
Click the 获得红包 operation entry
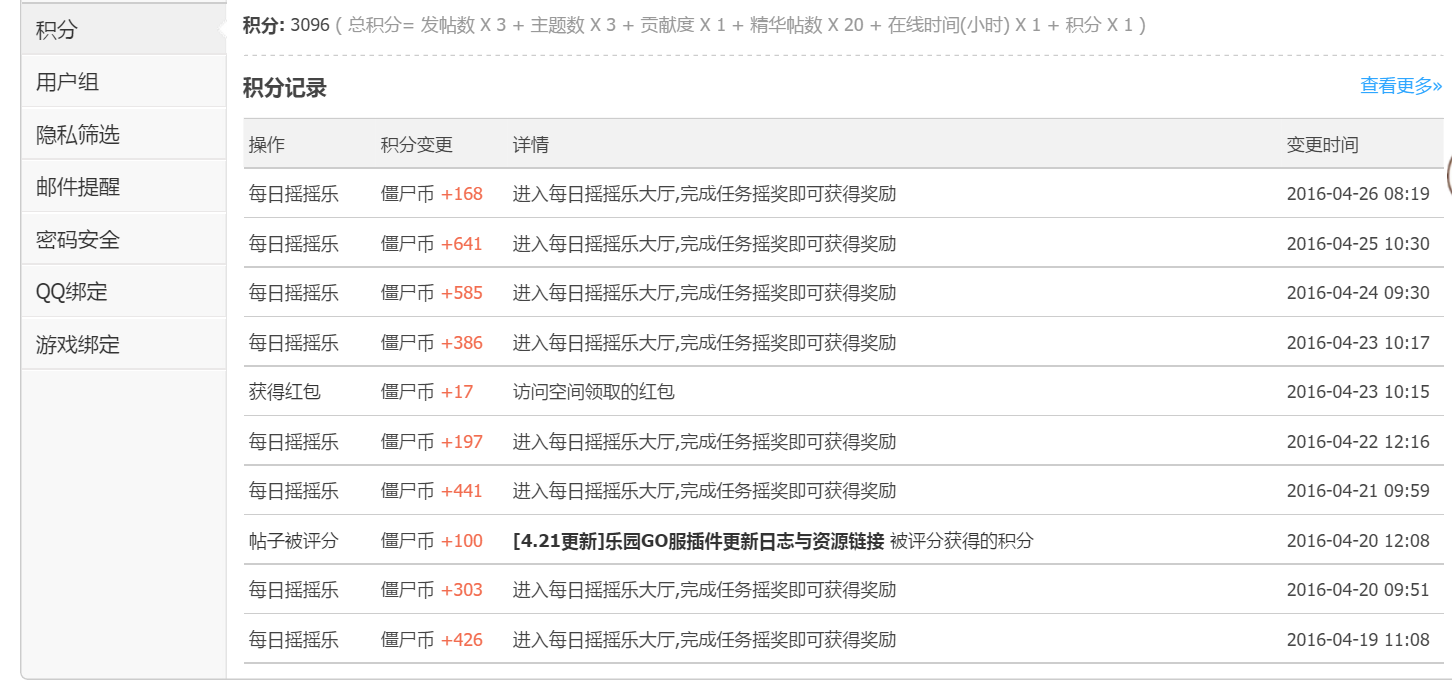coord(284,392)
